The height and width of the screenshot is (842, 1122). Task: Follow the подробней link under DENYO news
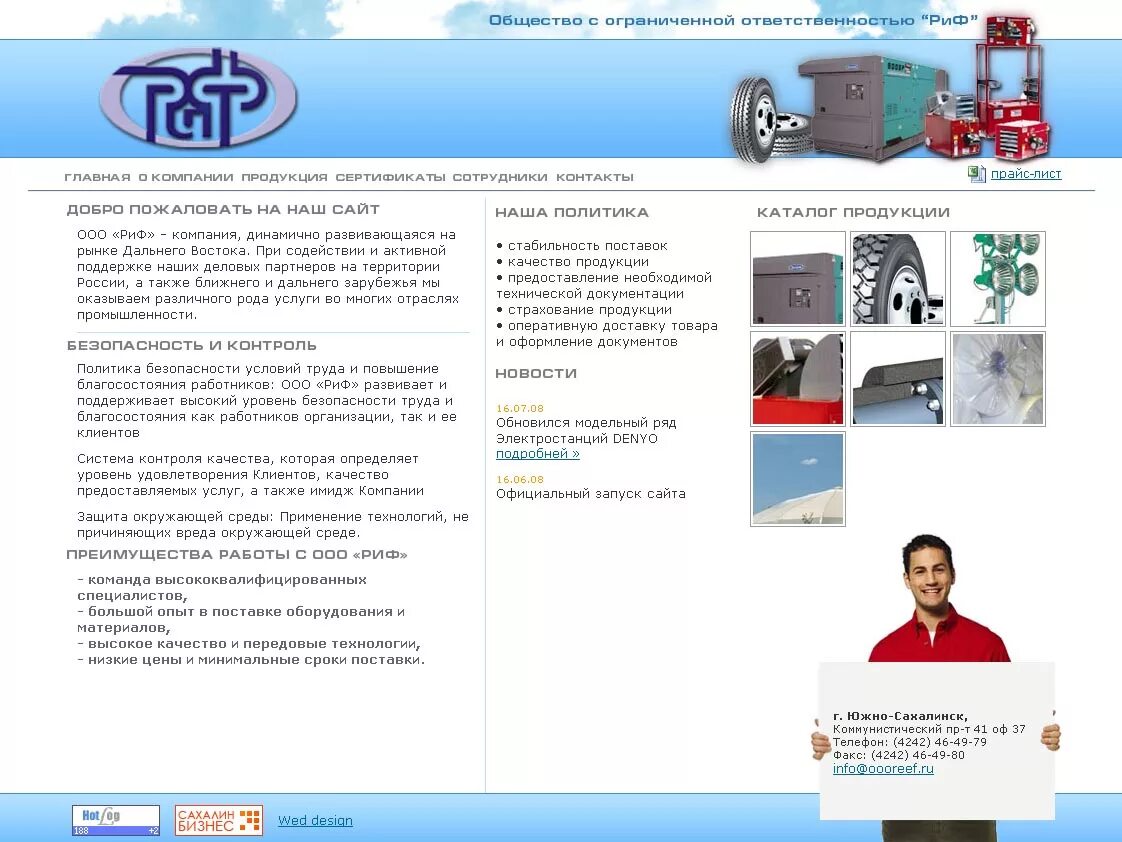537,454
